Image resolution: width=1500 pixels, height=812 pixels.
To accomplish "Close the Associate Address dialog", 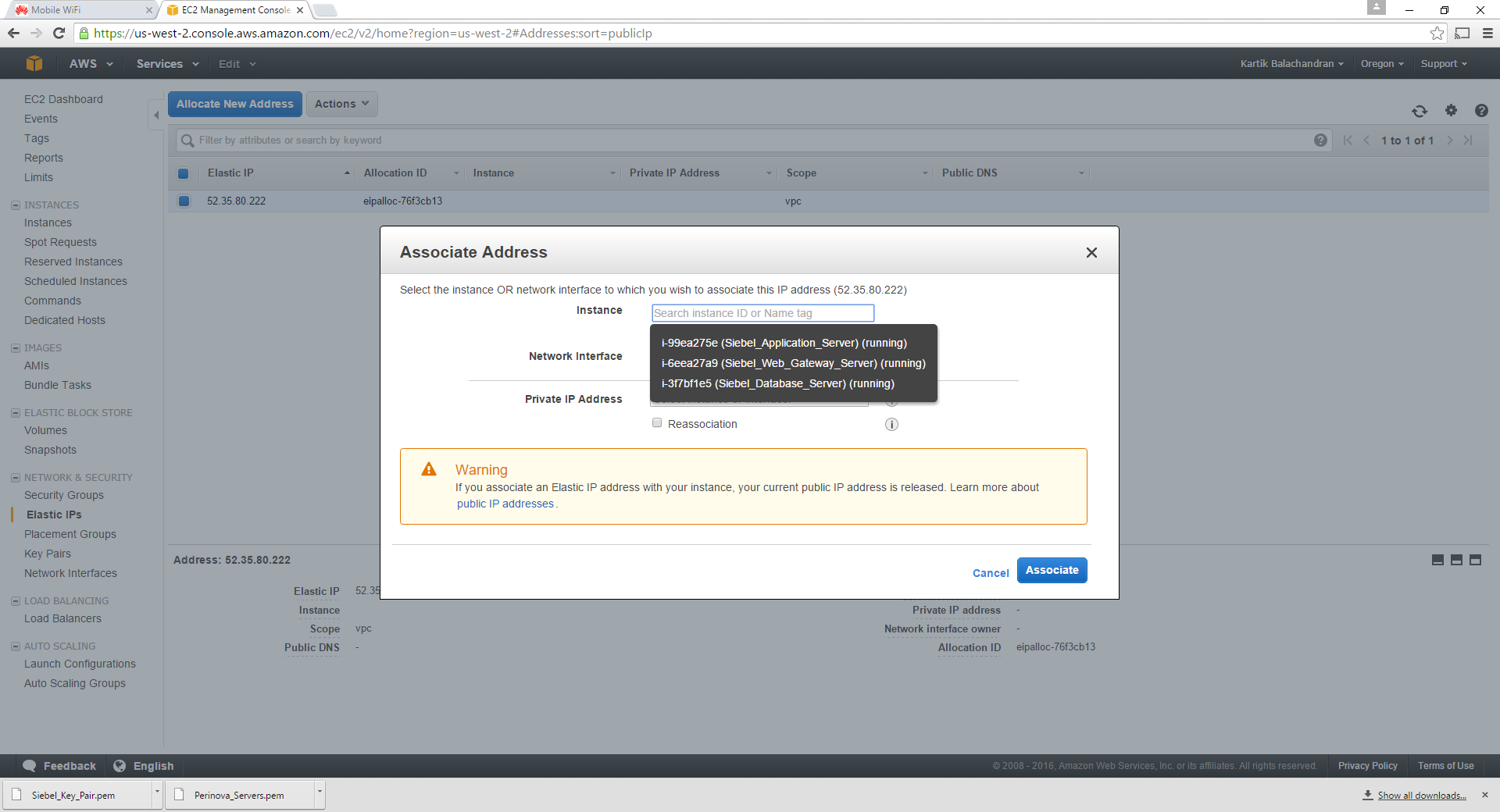I will (1091, 252).
